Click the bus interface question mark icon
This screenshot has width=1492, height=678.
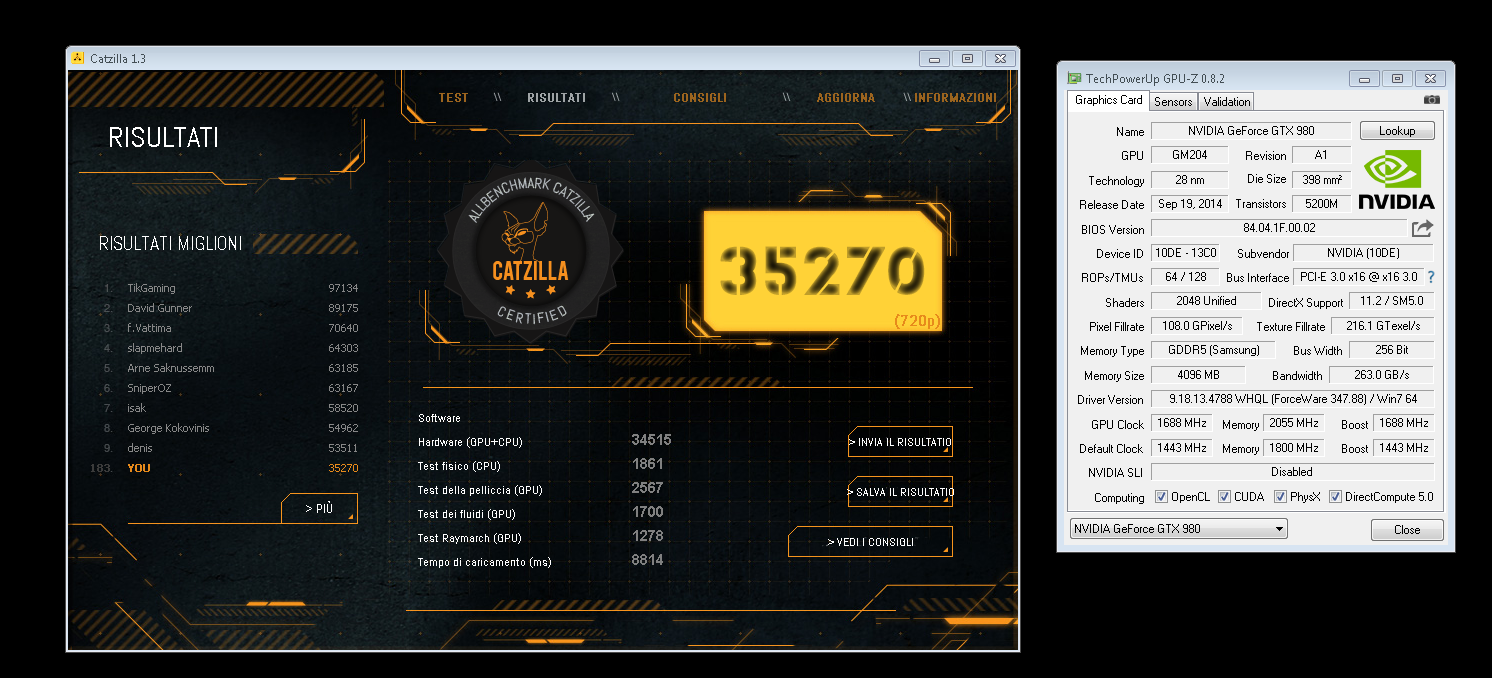pyautogui.click(x=1431, y=277)
